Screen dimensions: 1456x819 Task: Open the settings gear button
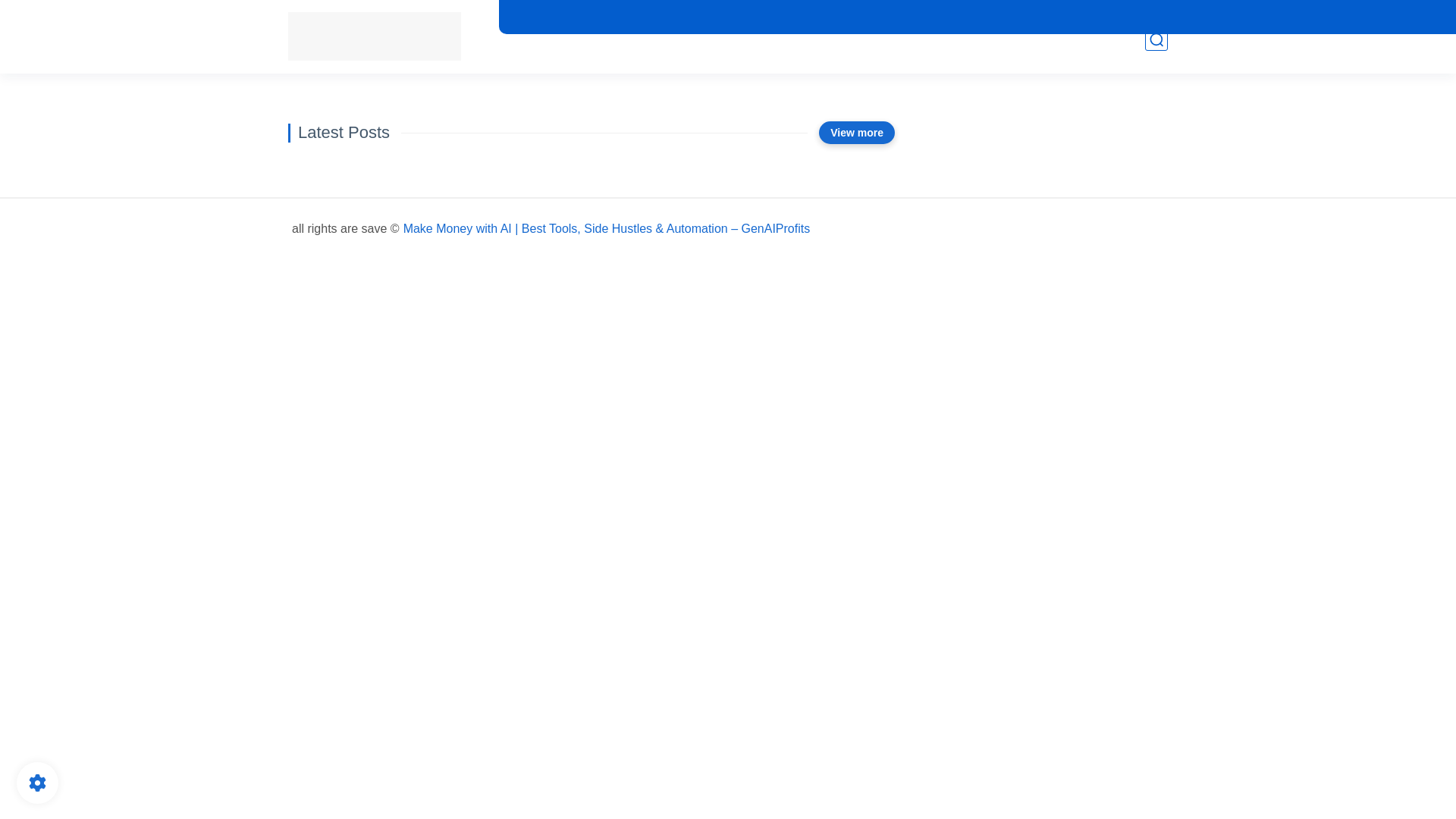coord(37,783)
